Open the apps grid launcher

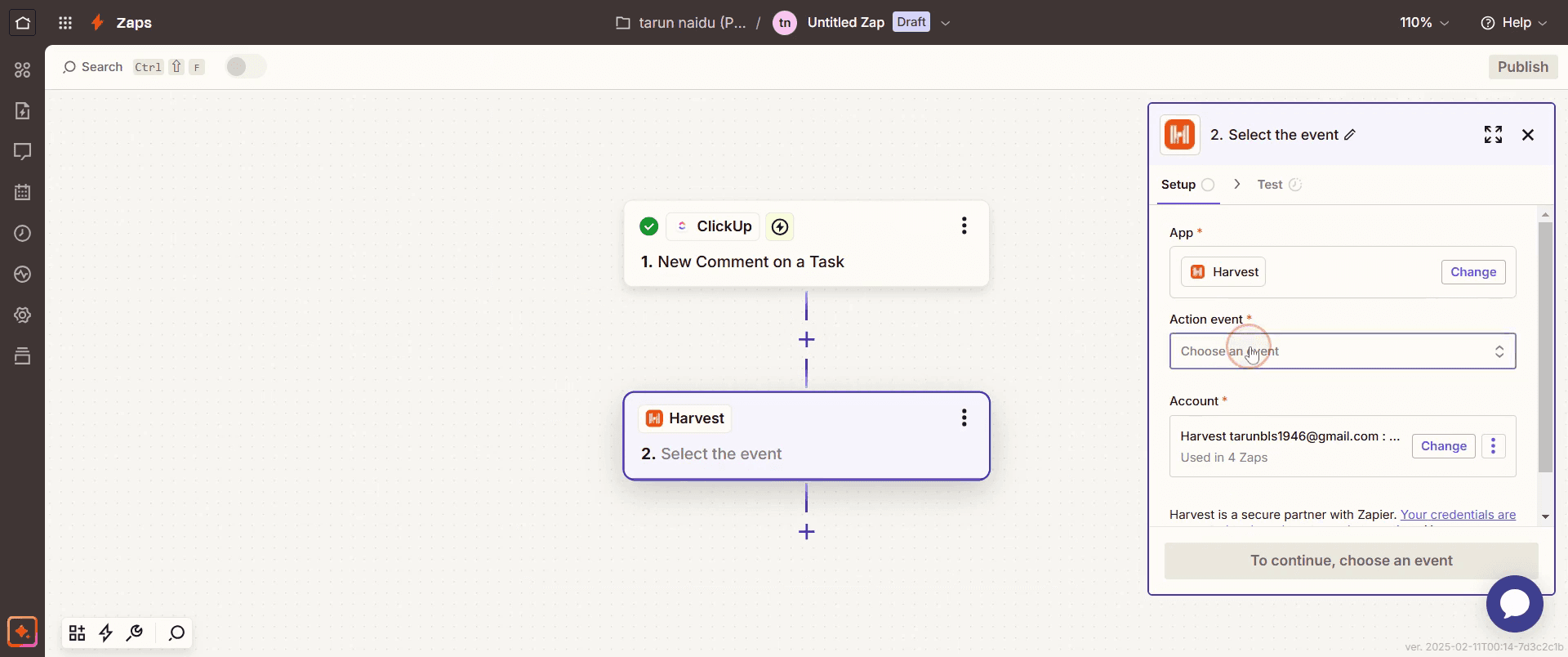point(65,23)
